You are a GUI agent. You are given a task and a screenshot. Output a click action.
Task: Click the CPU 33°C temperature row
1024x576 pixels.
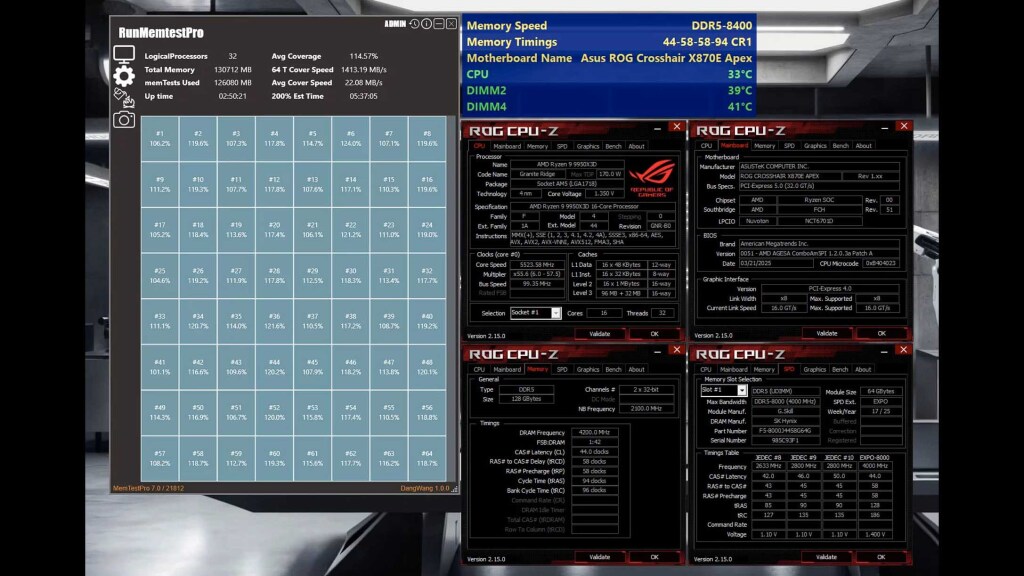609,74
